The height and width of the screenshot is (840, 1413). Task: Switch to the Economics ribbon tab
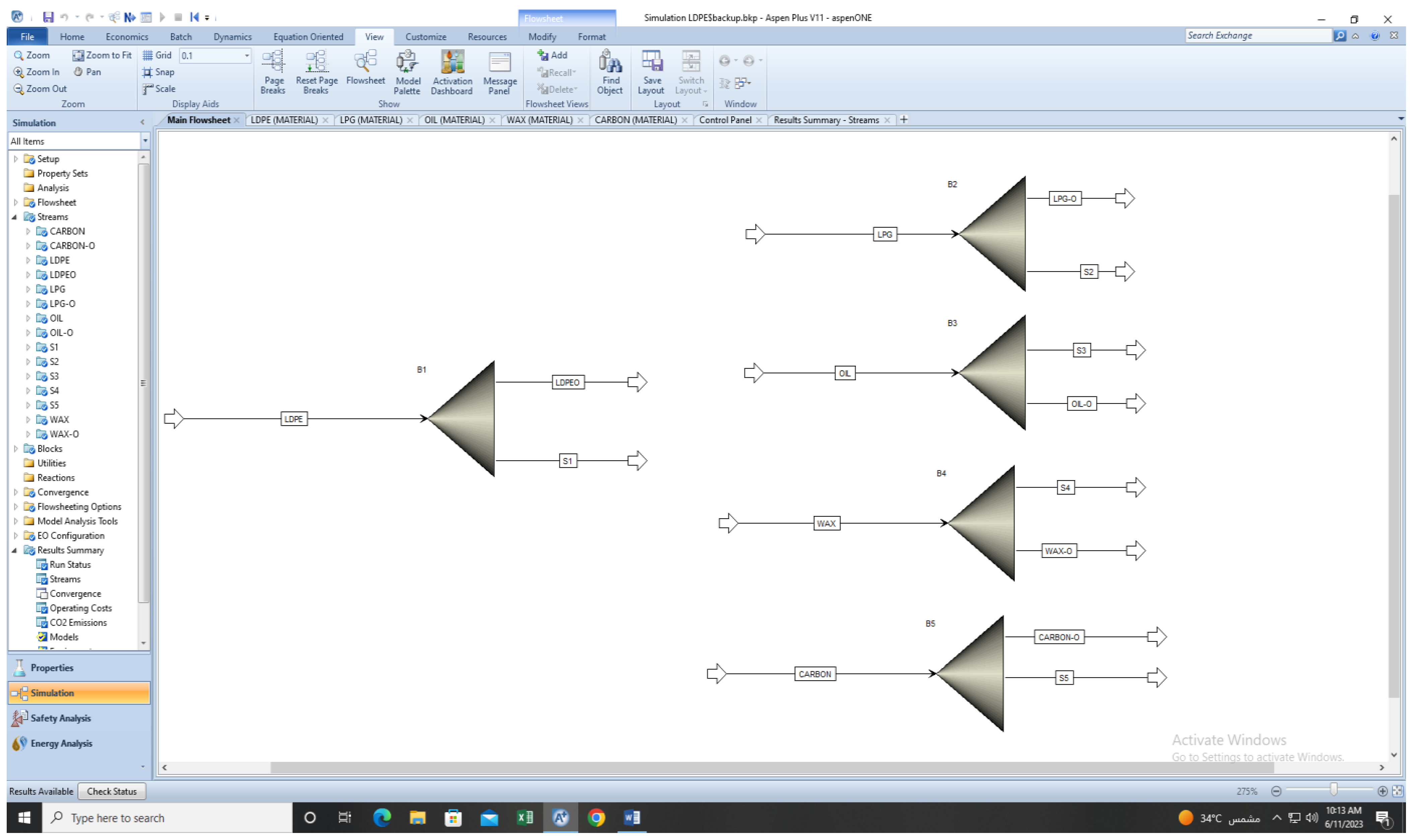[127, 37]
